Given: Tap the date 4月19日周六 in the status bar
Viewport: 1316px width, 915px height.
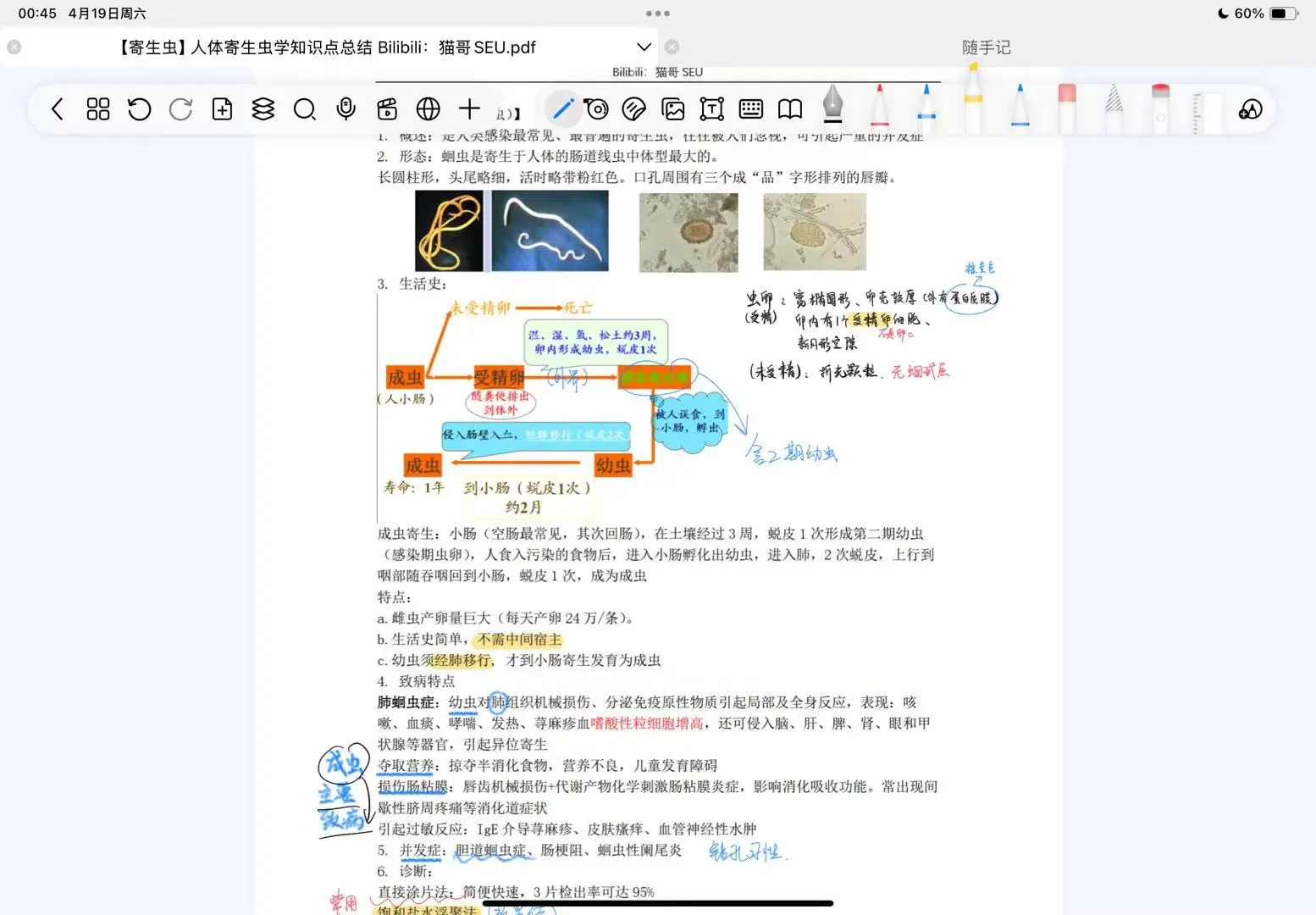Looking at the screenshot, I should 108,14.
